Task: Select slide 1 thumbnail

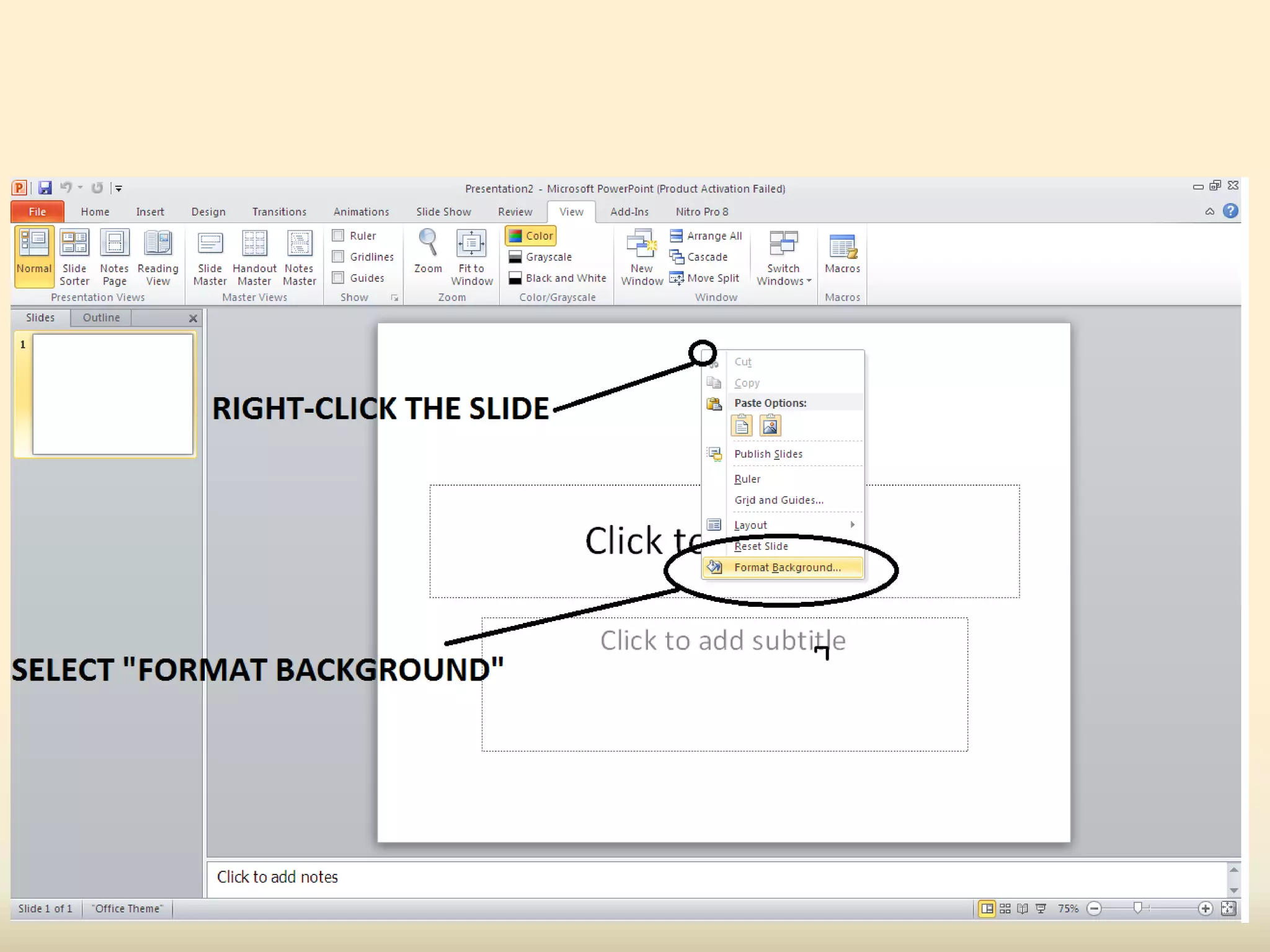Action: [x=112, y=394]
